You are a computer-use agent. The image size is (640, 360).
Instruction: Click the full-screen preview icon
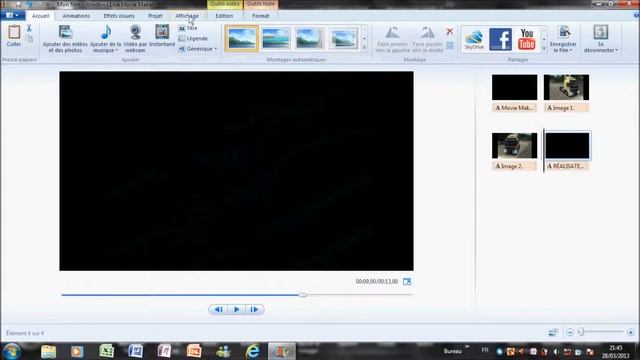coord(407,282)
